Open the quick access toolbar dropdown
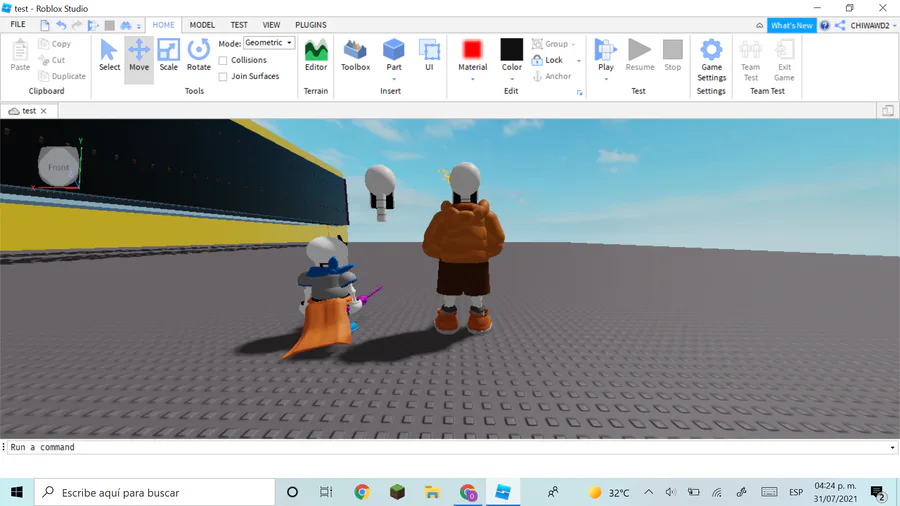The width and height of the screenshot is (900, 506). (139, 26)
